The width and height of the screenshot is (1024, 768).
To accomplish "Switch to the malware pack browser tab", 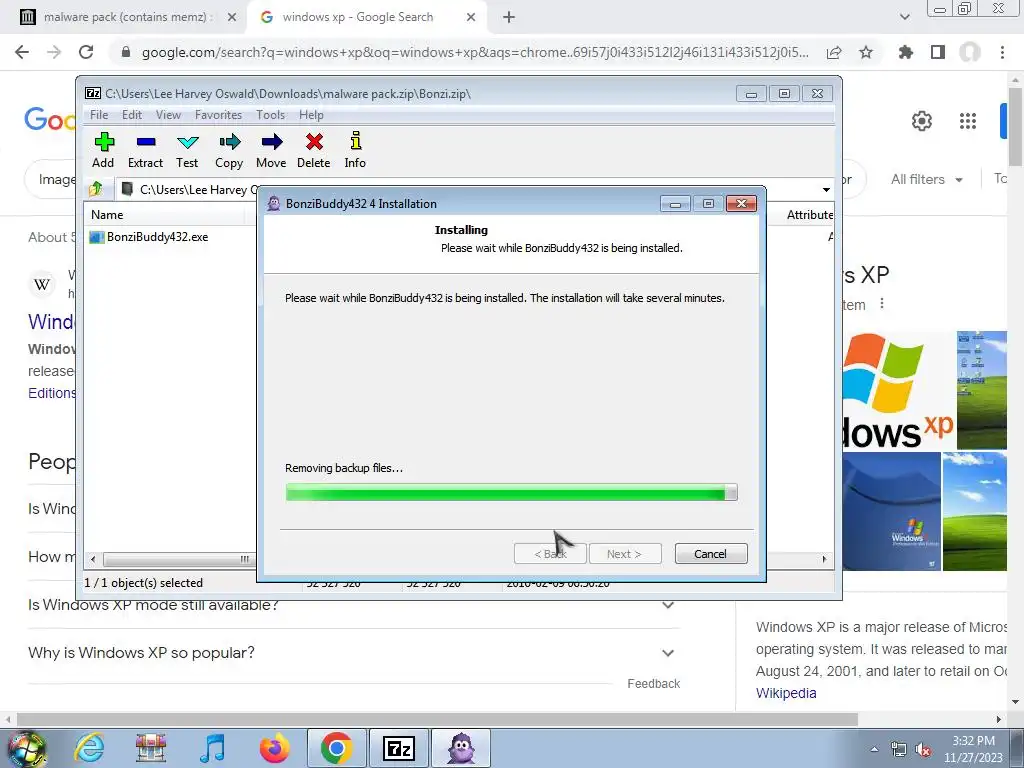I will [127, 17].
